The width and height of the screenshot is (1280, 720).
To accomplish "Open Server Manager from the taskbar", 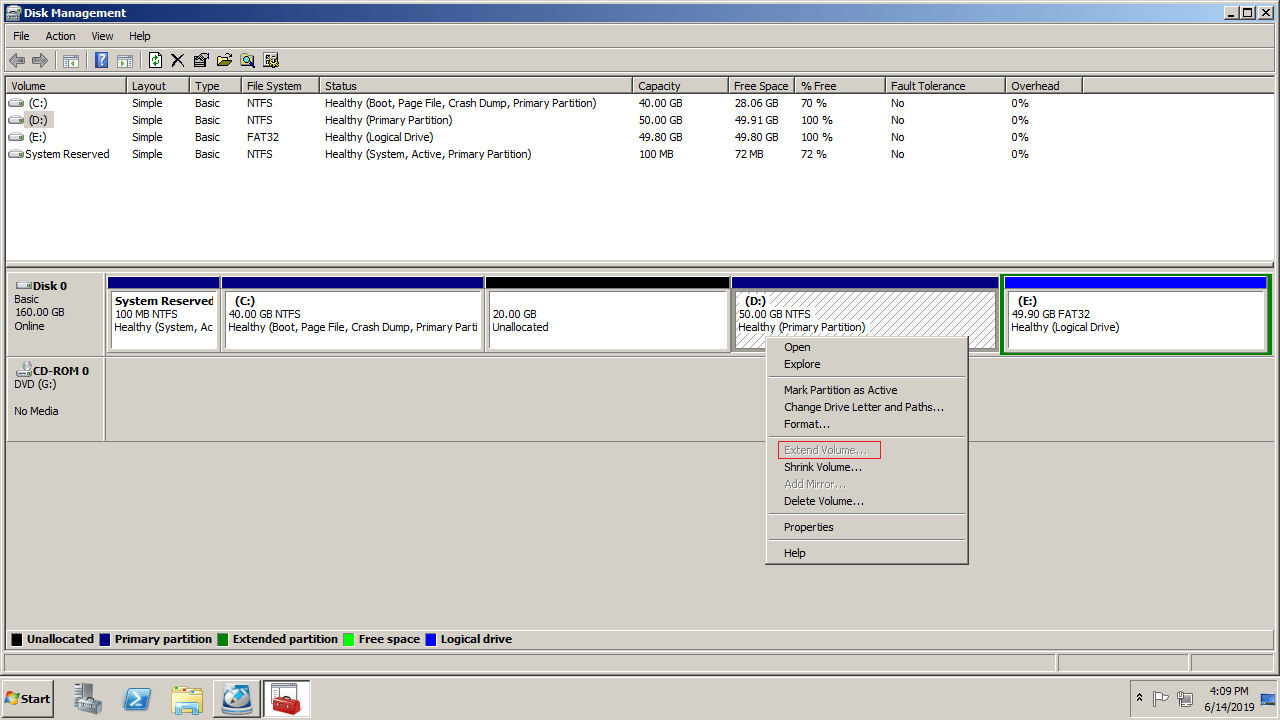I will click(x=88, y=699).
